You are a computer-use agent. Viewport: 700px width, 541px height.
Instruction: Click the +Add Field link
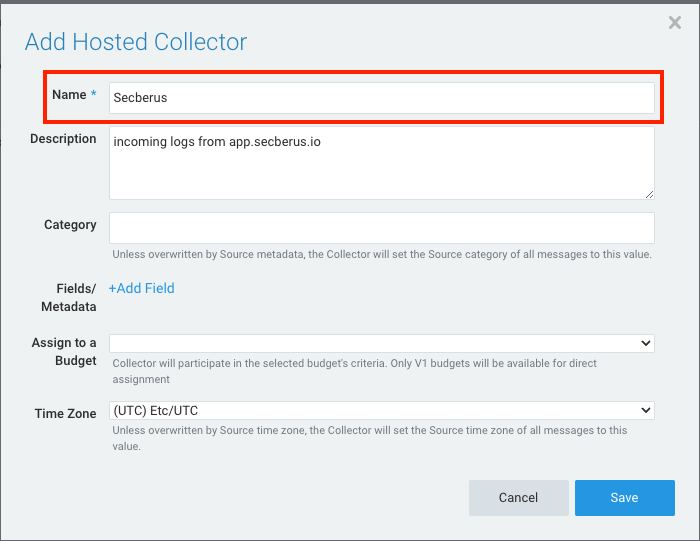point(142,288)
